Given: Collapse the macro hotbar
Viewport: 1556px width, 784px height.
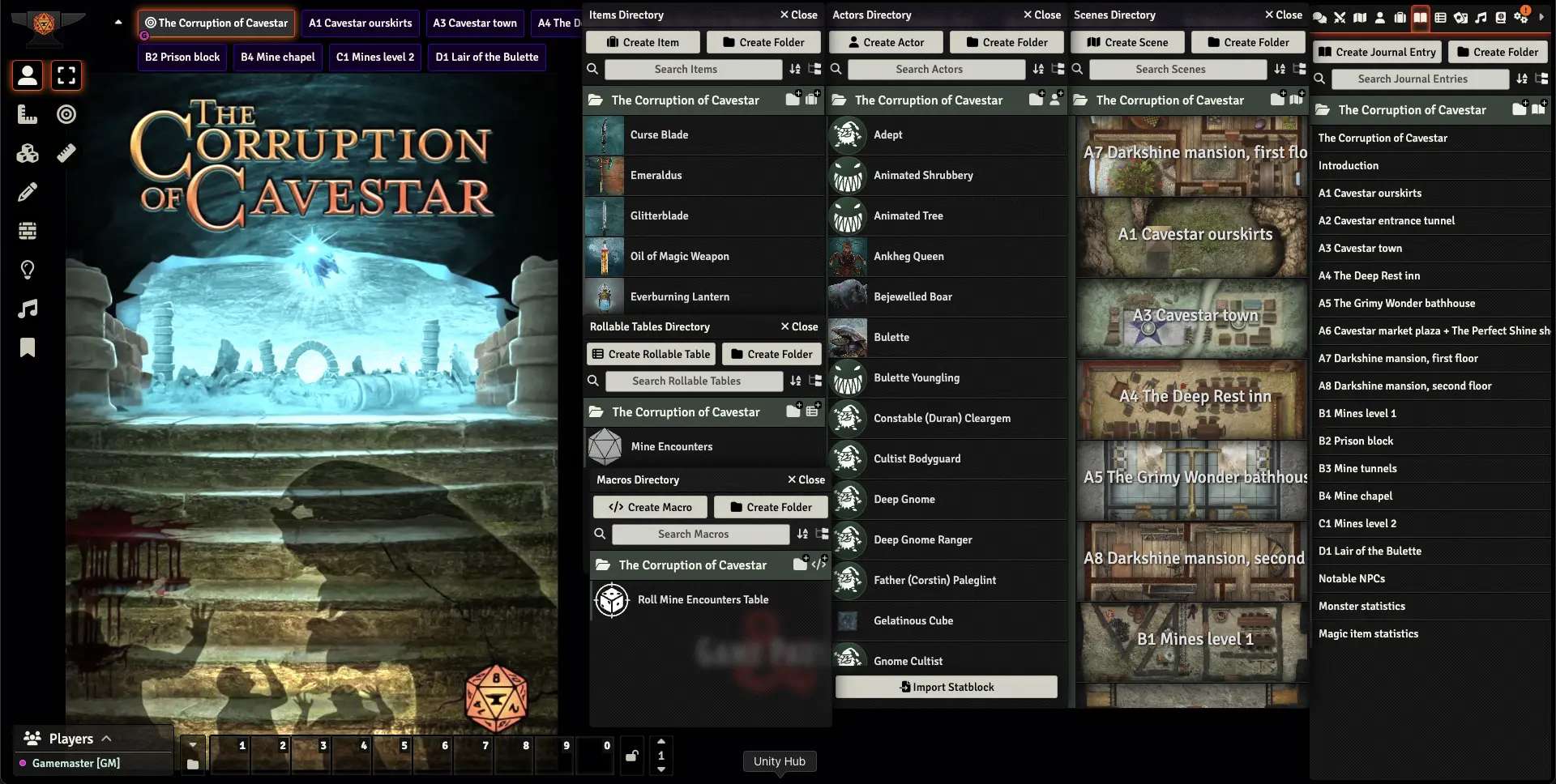Looking at the screenshot, I should tap(193, 744).
